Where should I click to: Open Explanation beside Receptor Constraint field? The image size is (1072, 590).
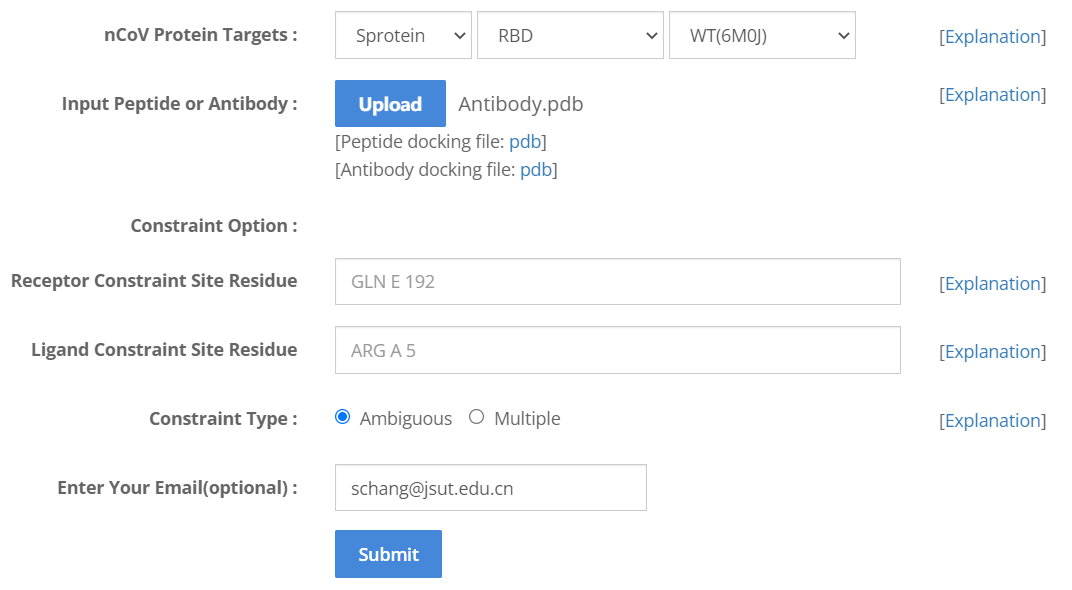992,284
